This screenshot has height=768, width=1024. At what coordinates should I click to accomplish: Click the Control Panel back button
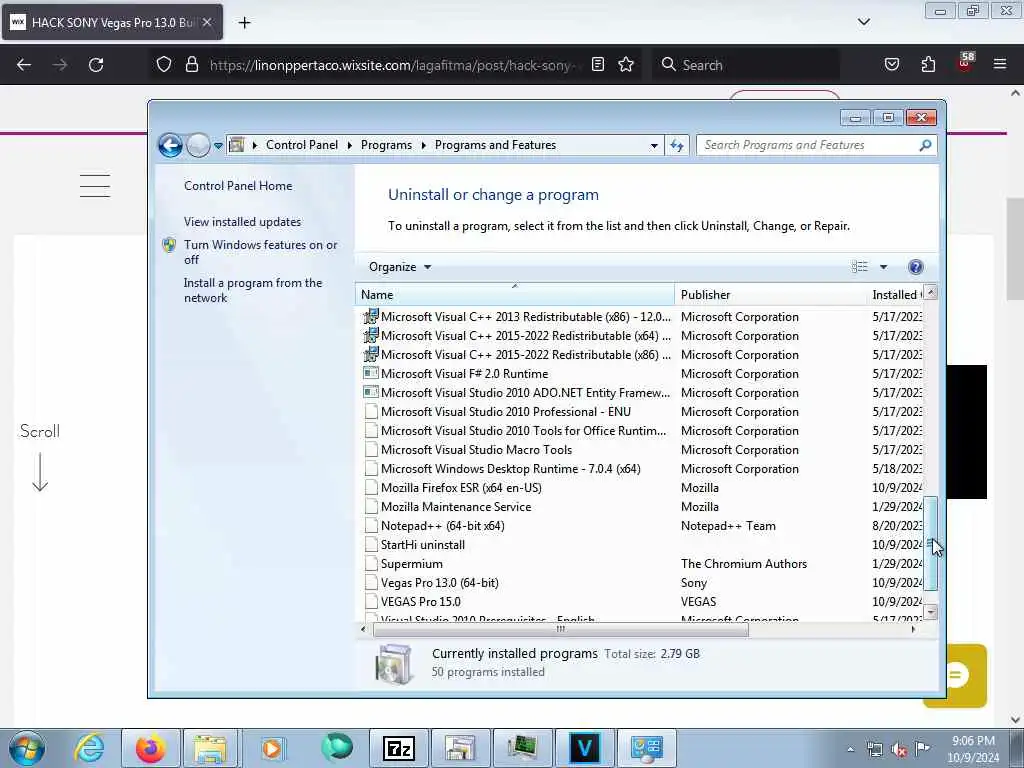tap(170, 145)
